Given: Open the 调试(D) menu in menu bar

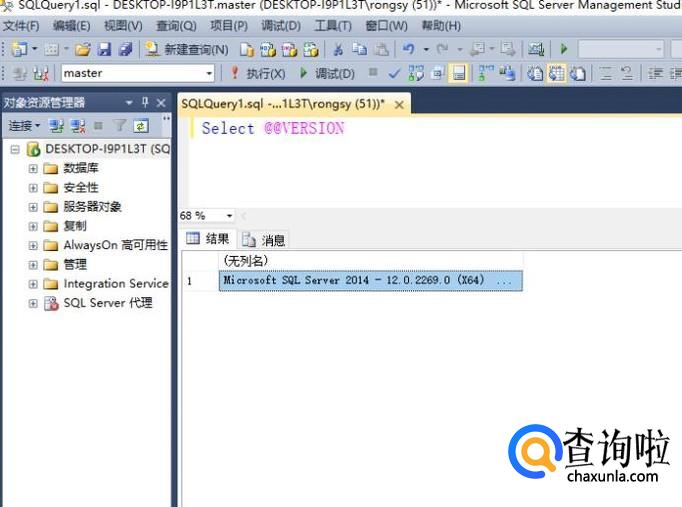Looking at the screenshot, I should 281,26.
